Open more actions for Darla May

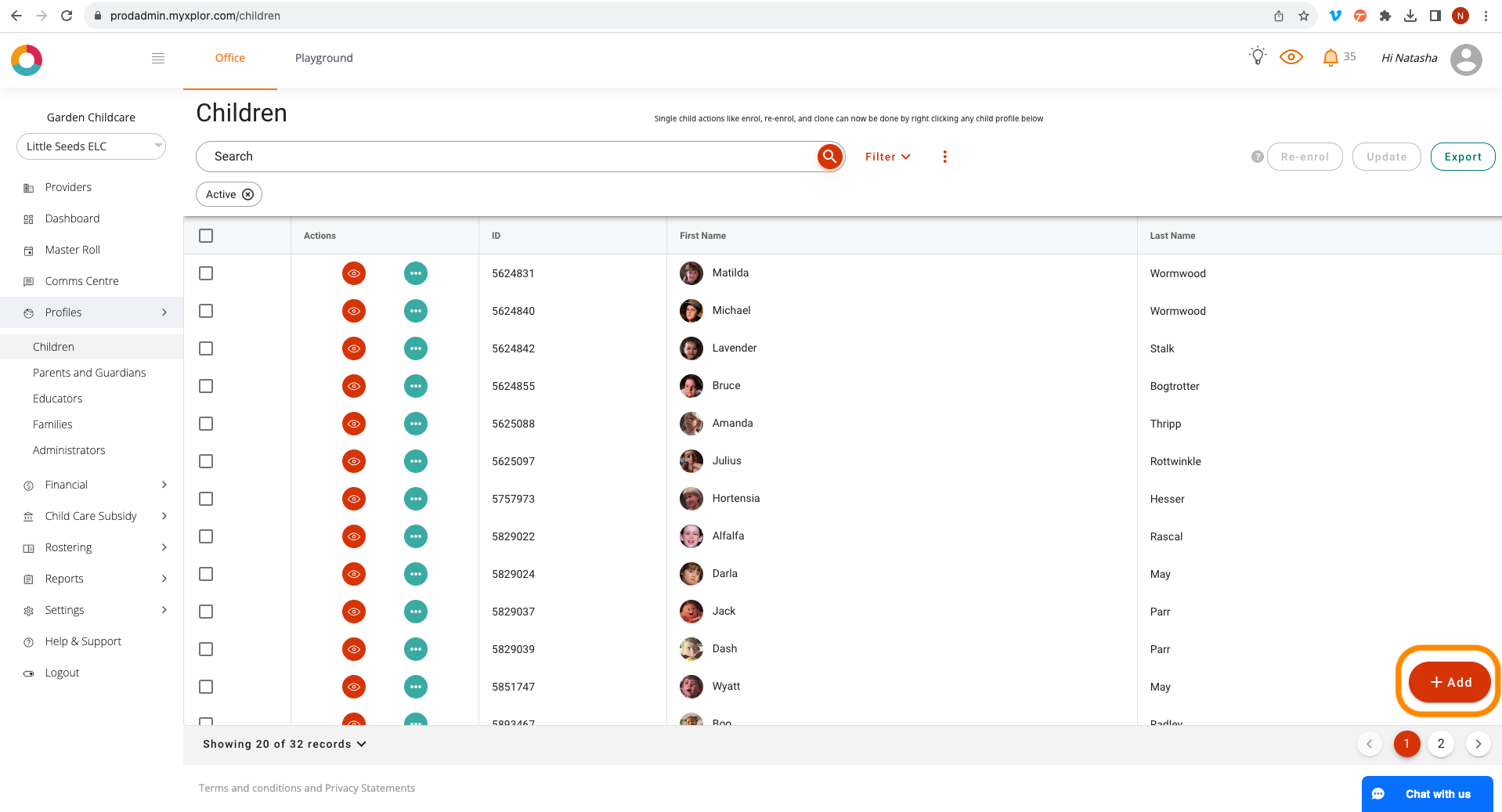416,574
